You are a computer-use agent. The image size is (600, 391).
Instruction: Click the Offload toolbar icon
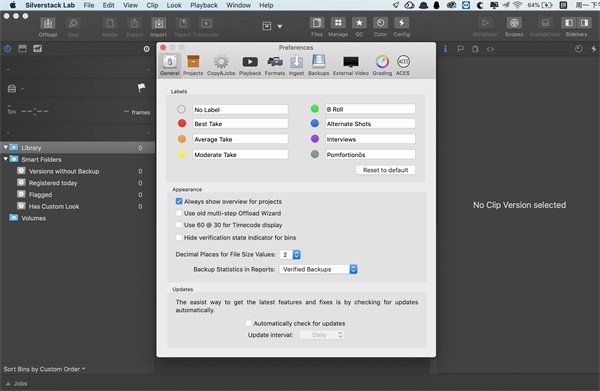(48, 24)
